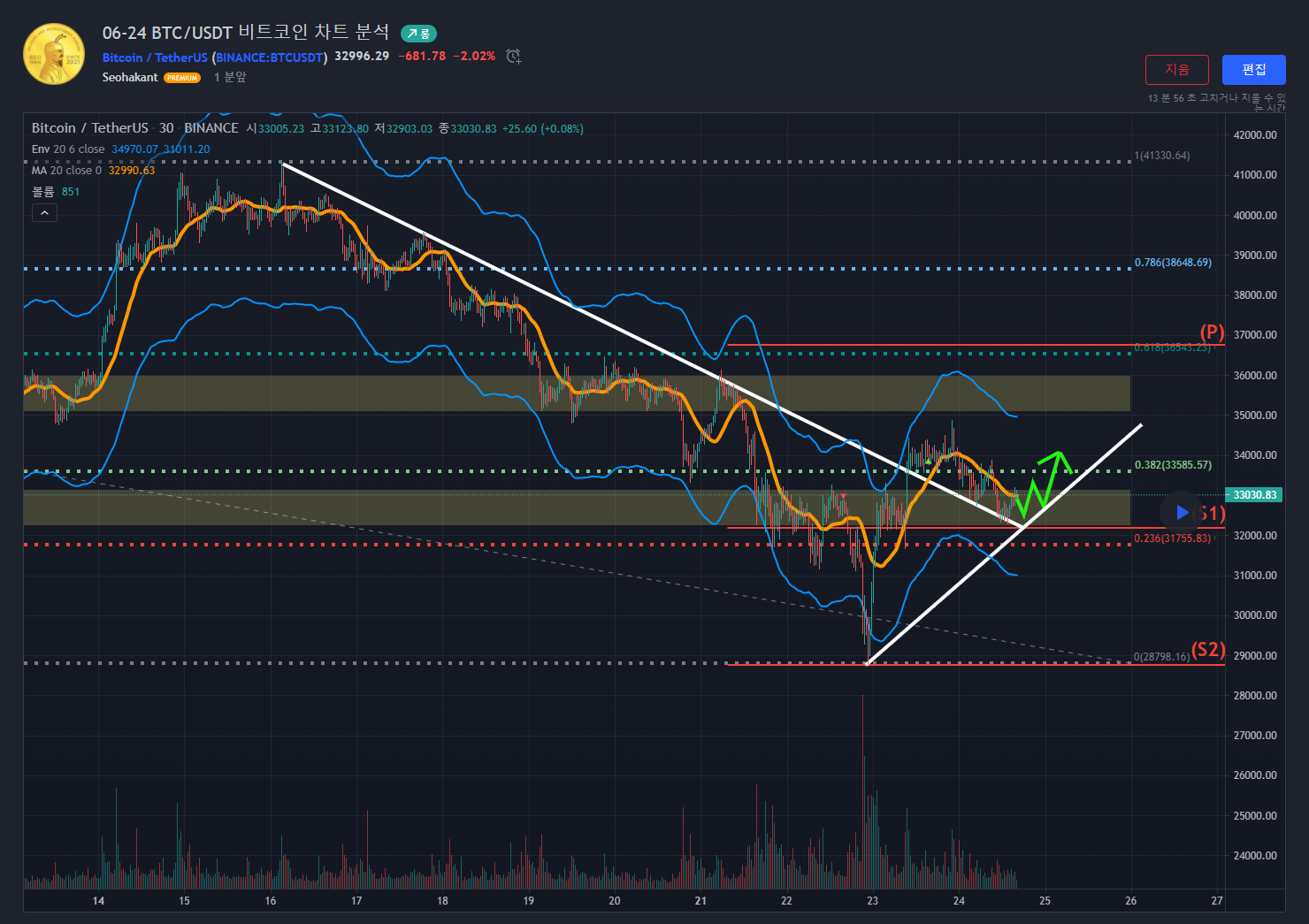Click the red (P) pivot label
This screenshot has width=1309, height=924.
1212,332
